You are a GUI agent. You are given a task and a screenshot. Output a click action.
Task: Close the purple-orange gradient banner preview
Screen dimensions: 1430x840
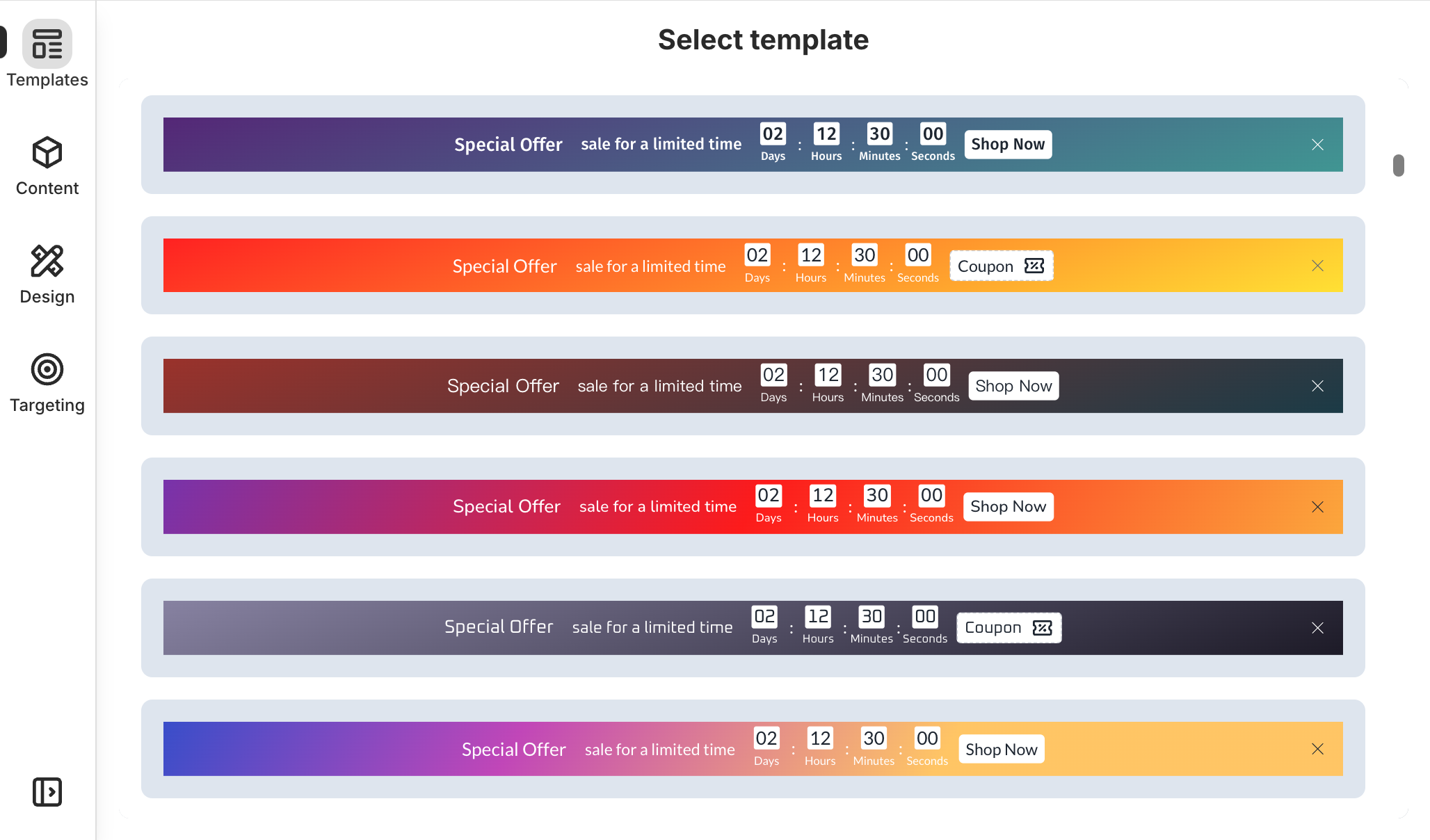point(1317,507)
